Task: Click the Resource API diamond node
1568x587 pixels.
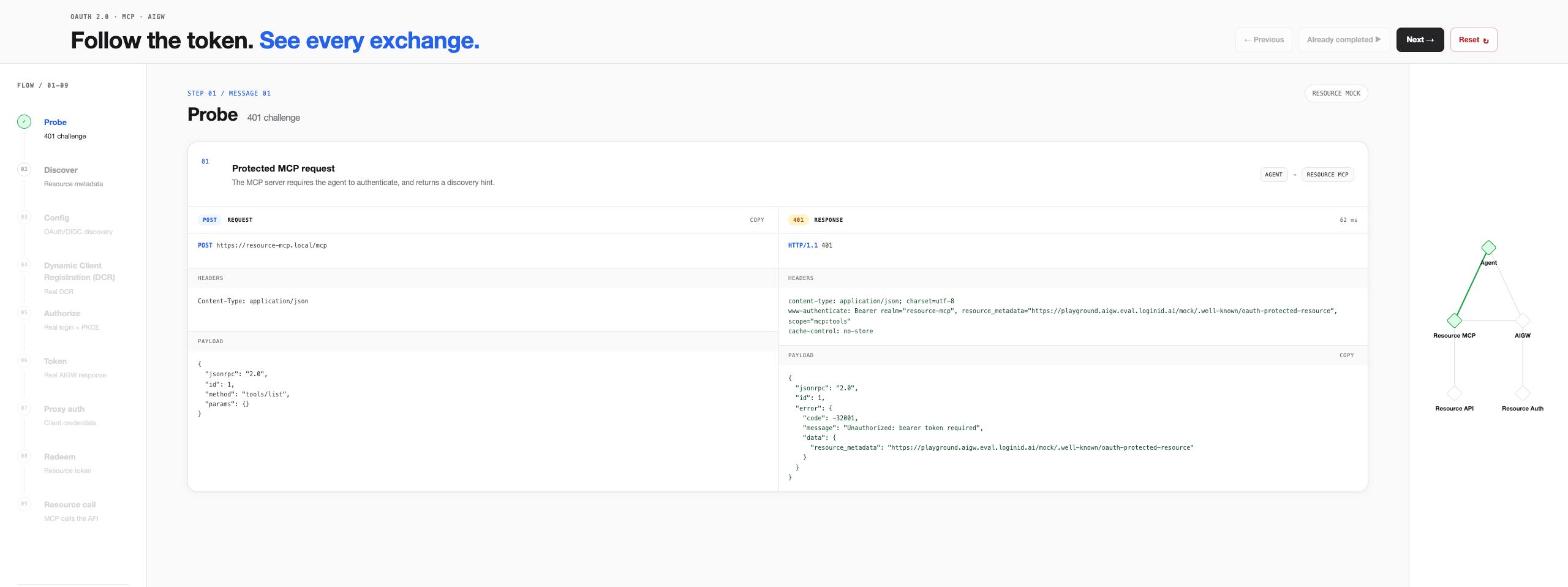Action: pos(1454,393)
